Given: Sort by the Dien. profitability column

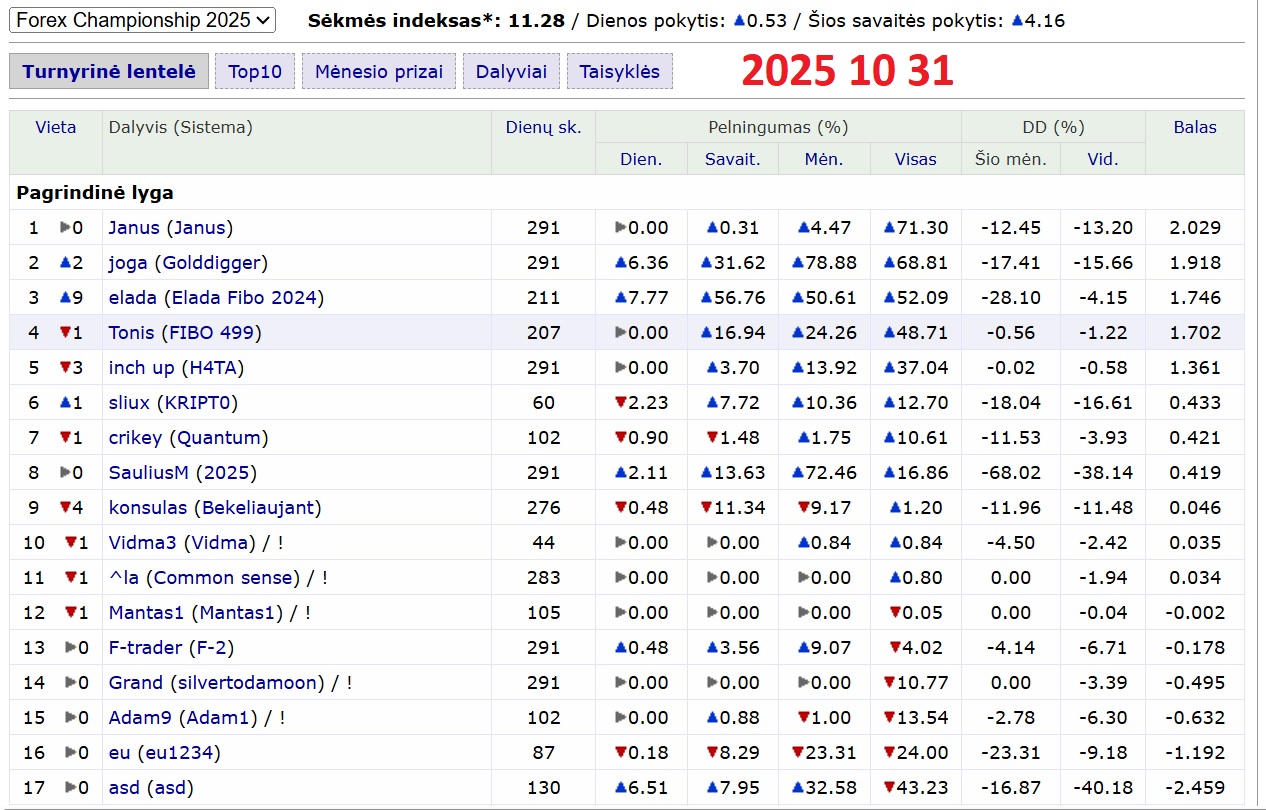Looking at the screenshot, I should coord(641,159).
